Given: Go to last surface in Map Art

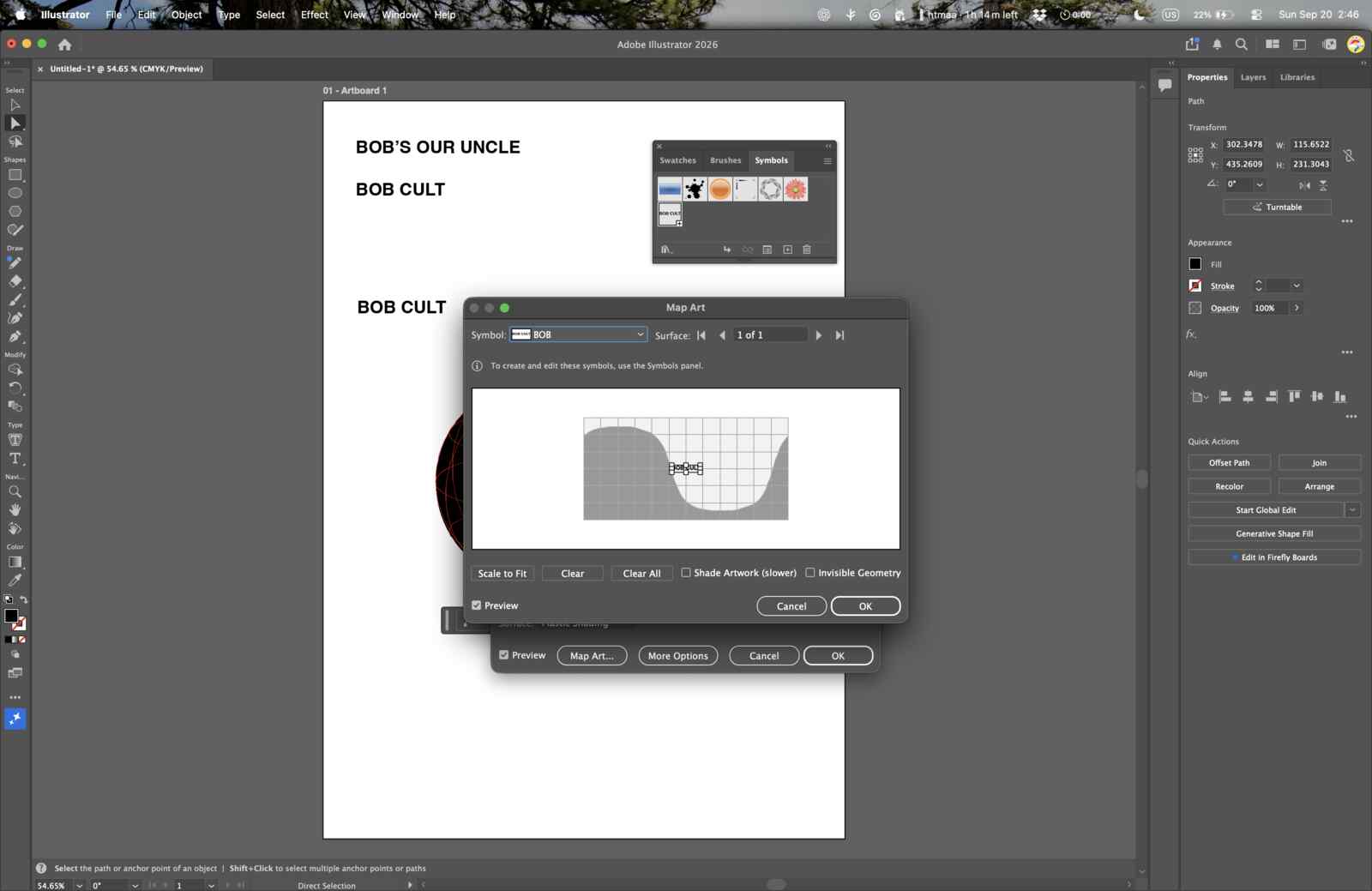Looking at the screenshot, I should pyautogui.click(x=839, y=335).
